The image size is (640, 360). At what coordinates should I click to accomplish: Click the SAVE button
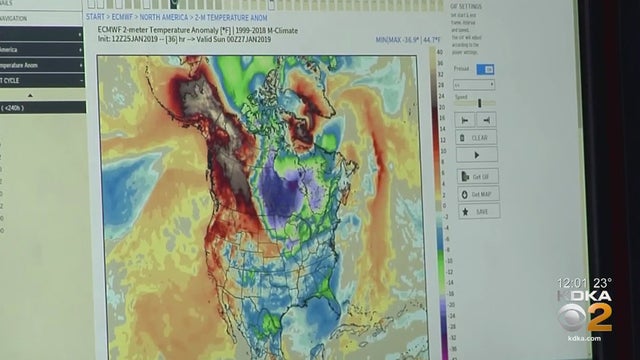(479, 212)
